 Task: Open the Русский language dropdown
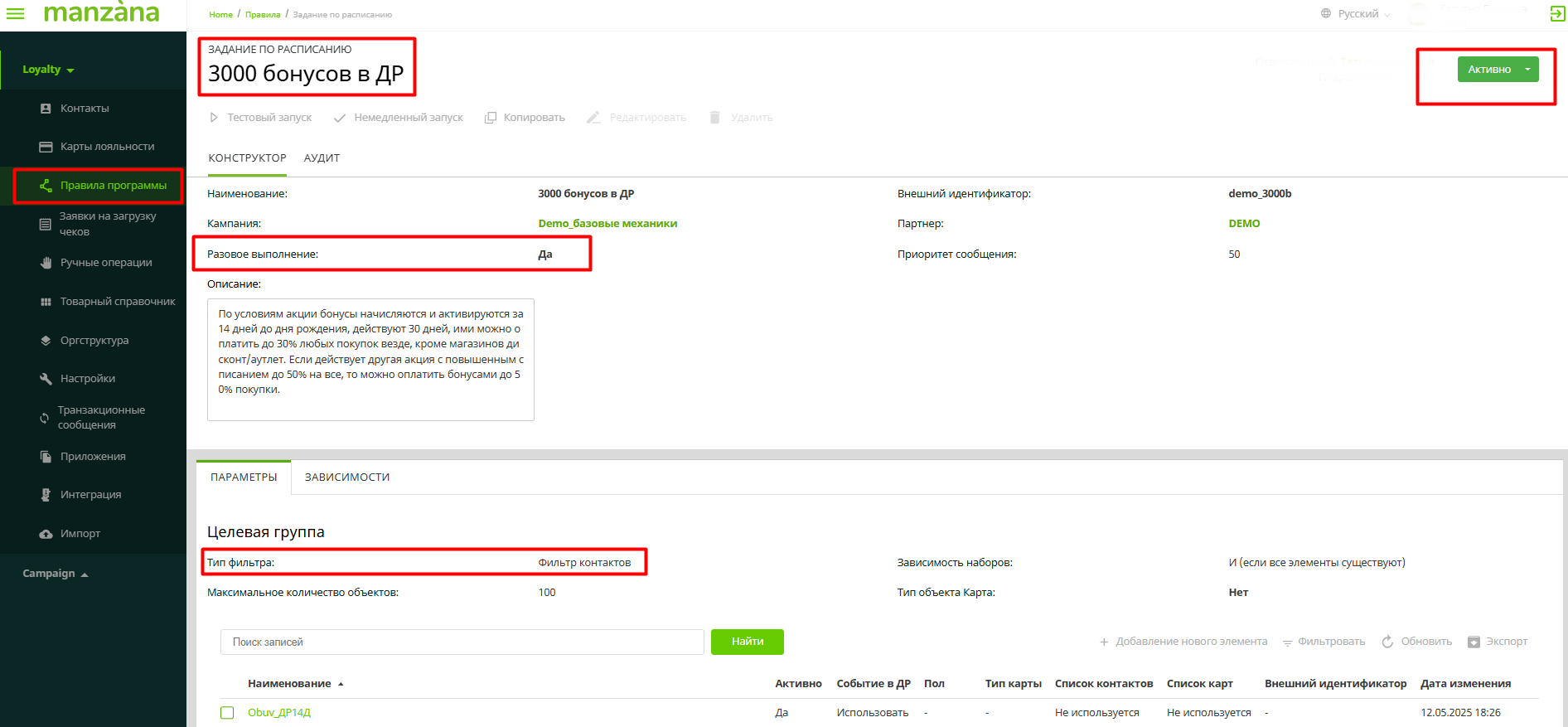(1357, 14)
